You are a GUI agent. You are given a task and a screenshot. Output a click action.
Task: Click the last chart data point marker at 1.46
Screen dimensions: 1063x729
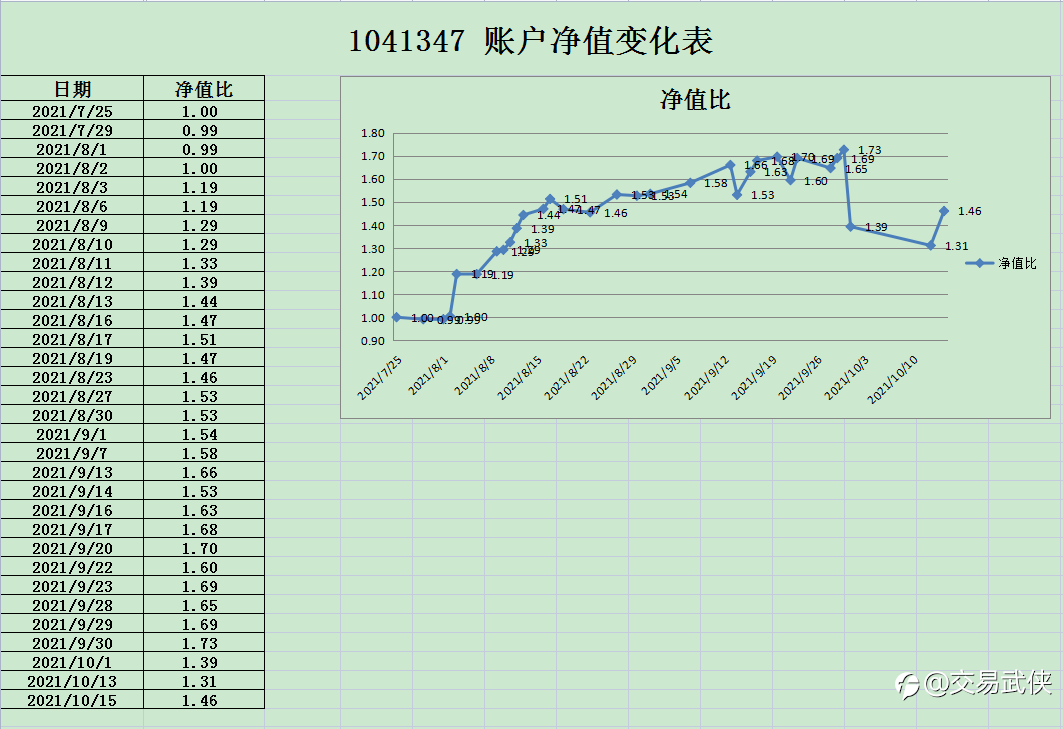[944, 211]
